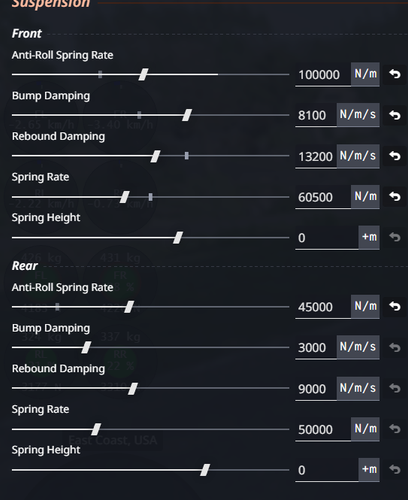The height and width of the screenshot is (500, 408).
Task: Edit the Rear Bump Damping field 3000
Action: click(x=316, y=348)
